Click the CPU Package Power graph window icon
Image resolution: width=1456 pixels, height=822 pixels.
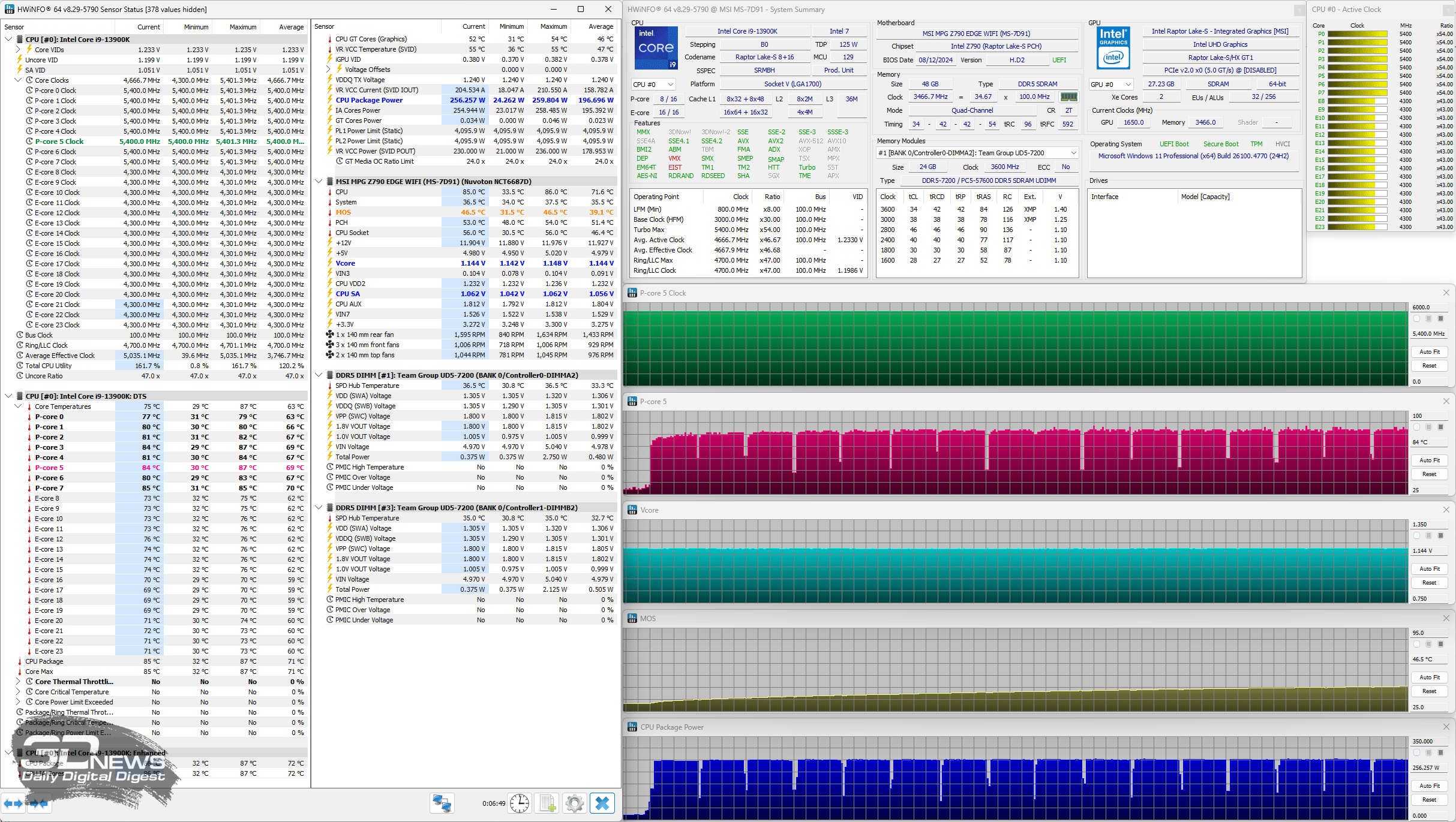pos(632,727)
